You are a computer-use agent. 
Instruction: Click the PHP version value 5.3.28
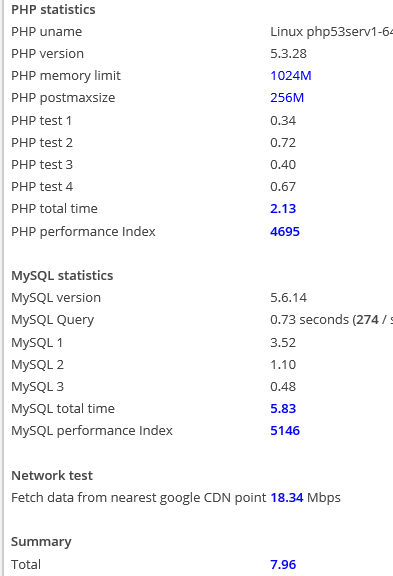pyautogui.click(x=288, y=54)
